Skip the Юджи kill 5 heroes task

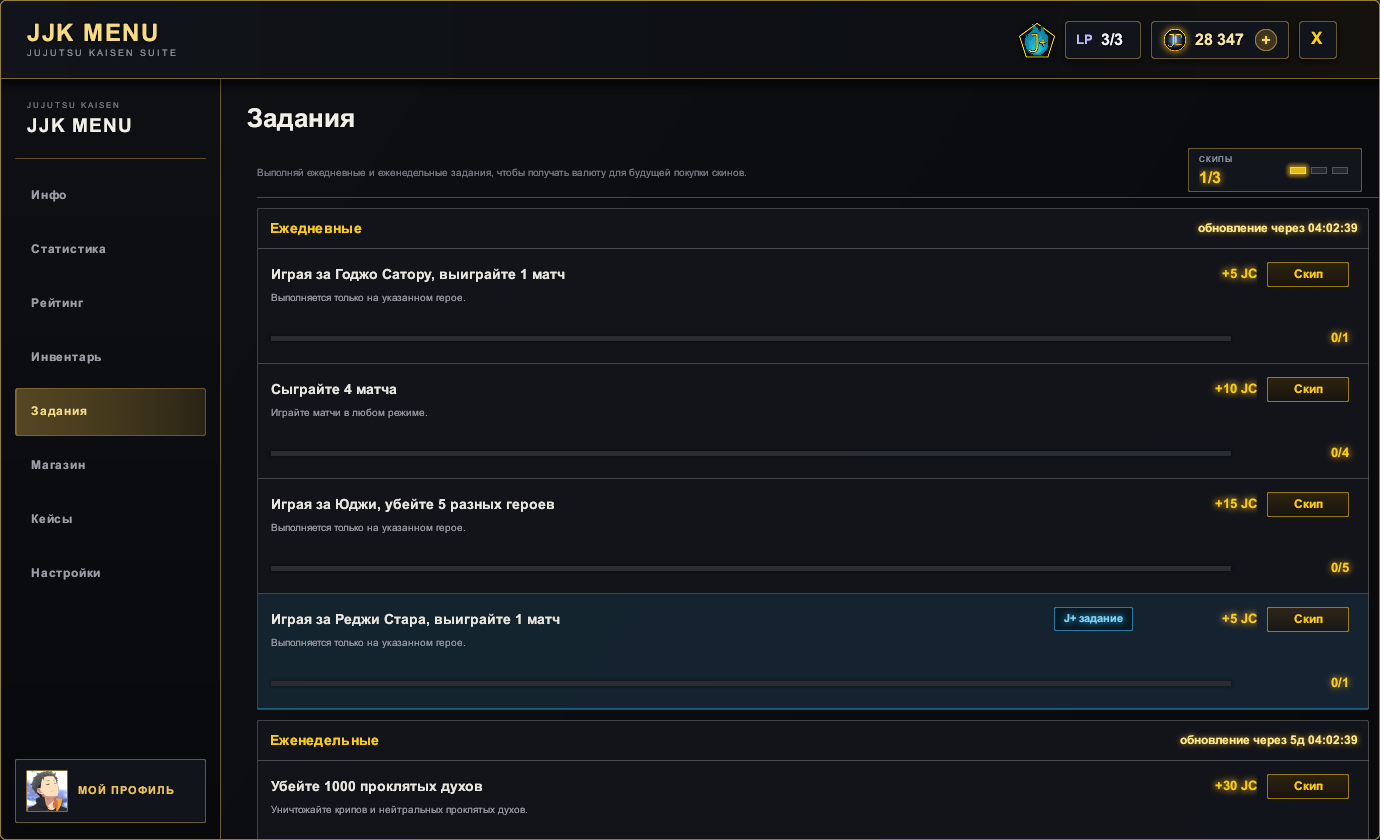coord(1308,504)
